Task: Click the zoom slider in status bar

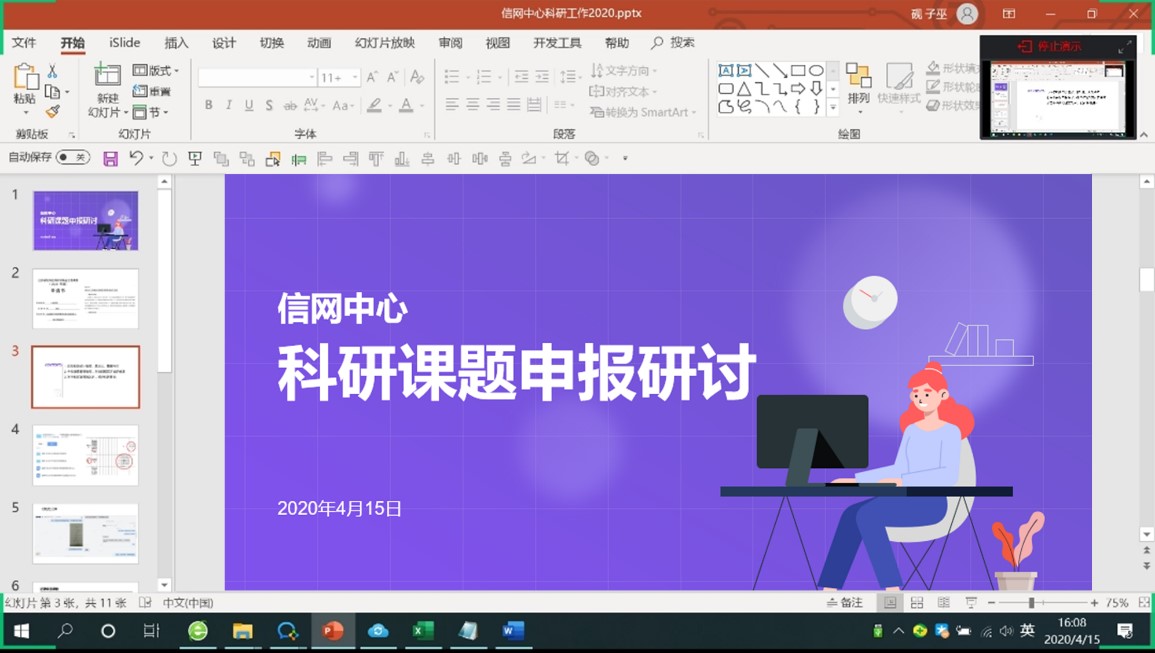Action: (1031, 603)
